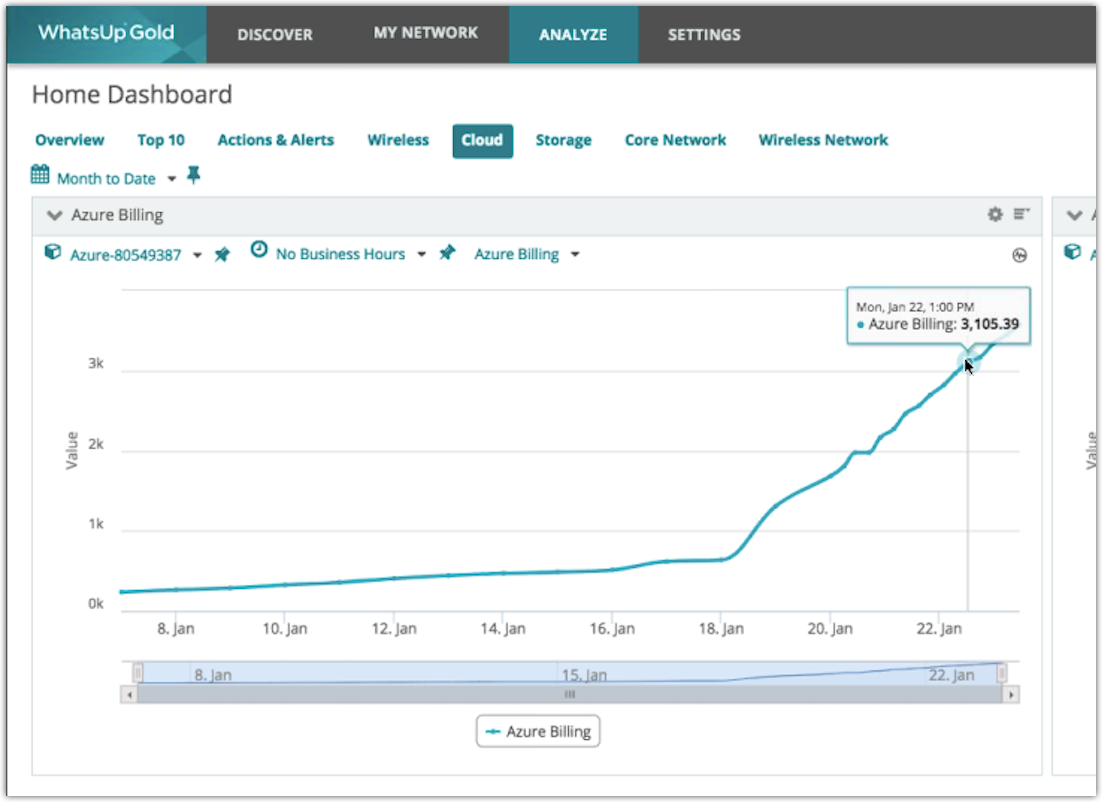Collapse the Azure Billing panel
Screen dimensions: 1102x802
tap(55, 215)
